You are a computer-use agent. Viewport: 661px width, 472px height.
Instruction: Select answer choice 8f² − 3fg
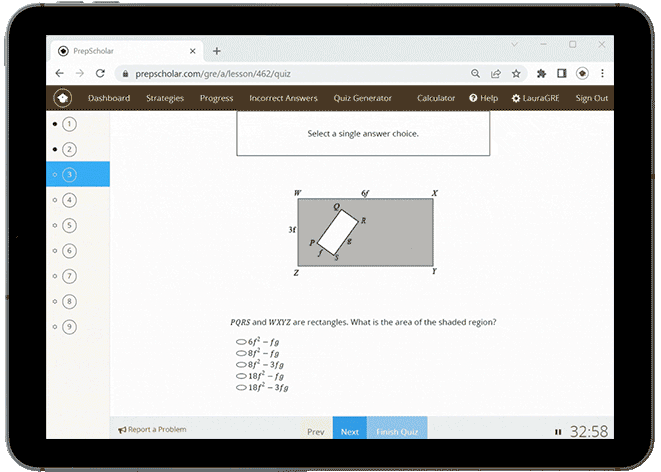click(x=241, y=364)
